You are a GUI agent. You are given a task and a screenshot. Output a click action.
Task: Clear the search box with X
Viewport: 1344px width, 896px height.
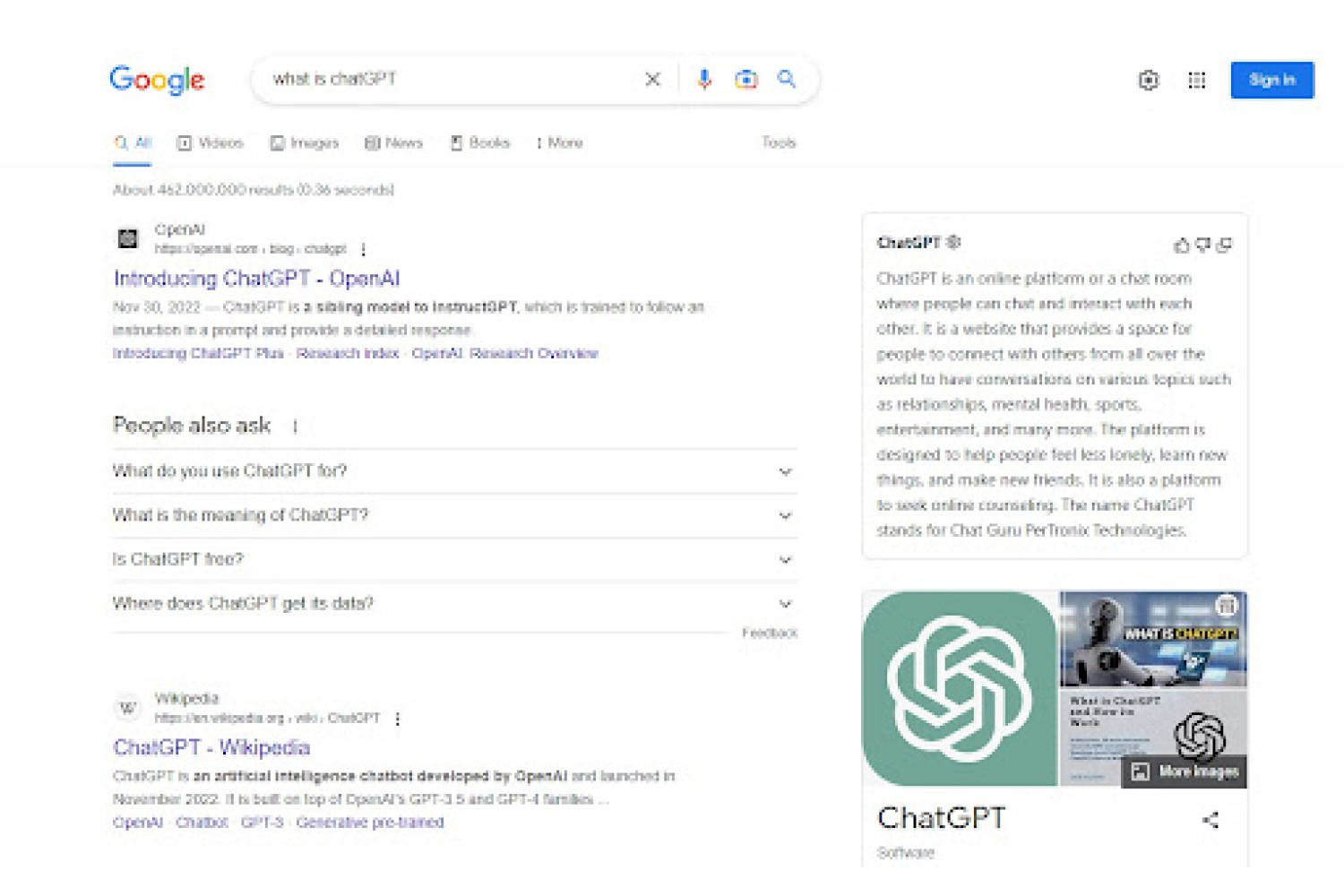pyautogui.click(x=653, y=80)
